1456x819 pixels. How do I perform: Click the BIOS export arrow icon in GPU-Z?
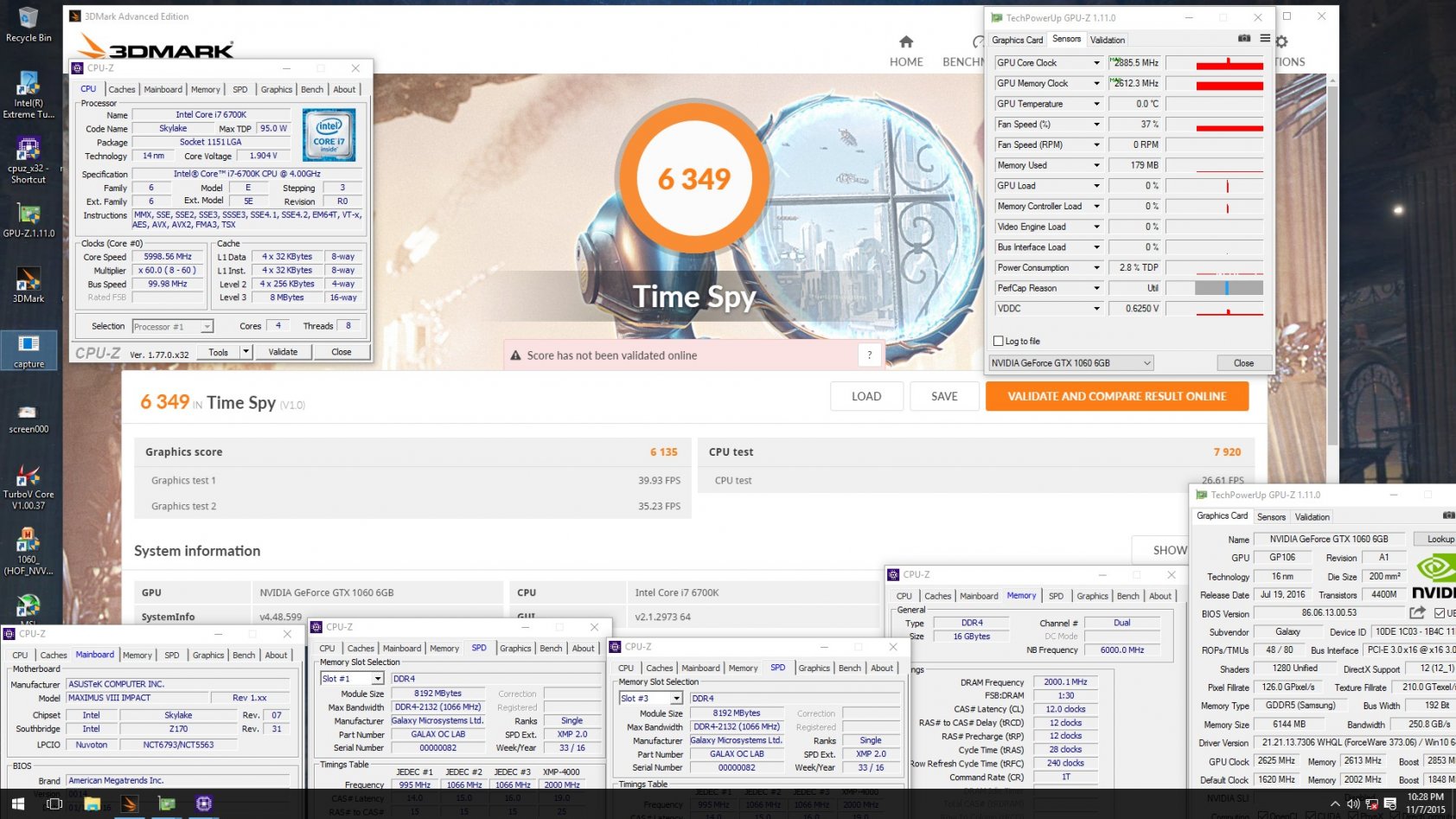coord(1417,613)
